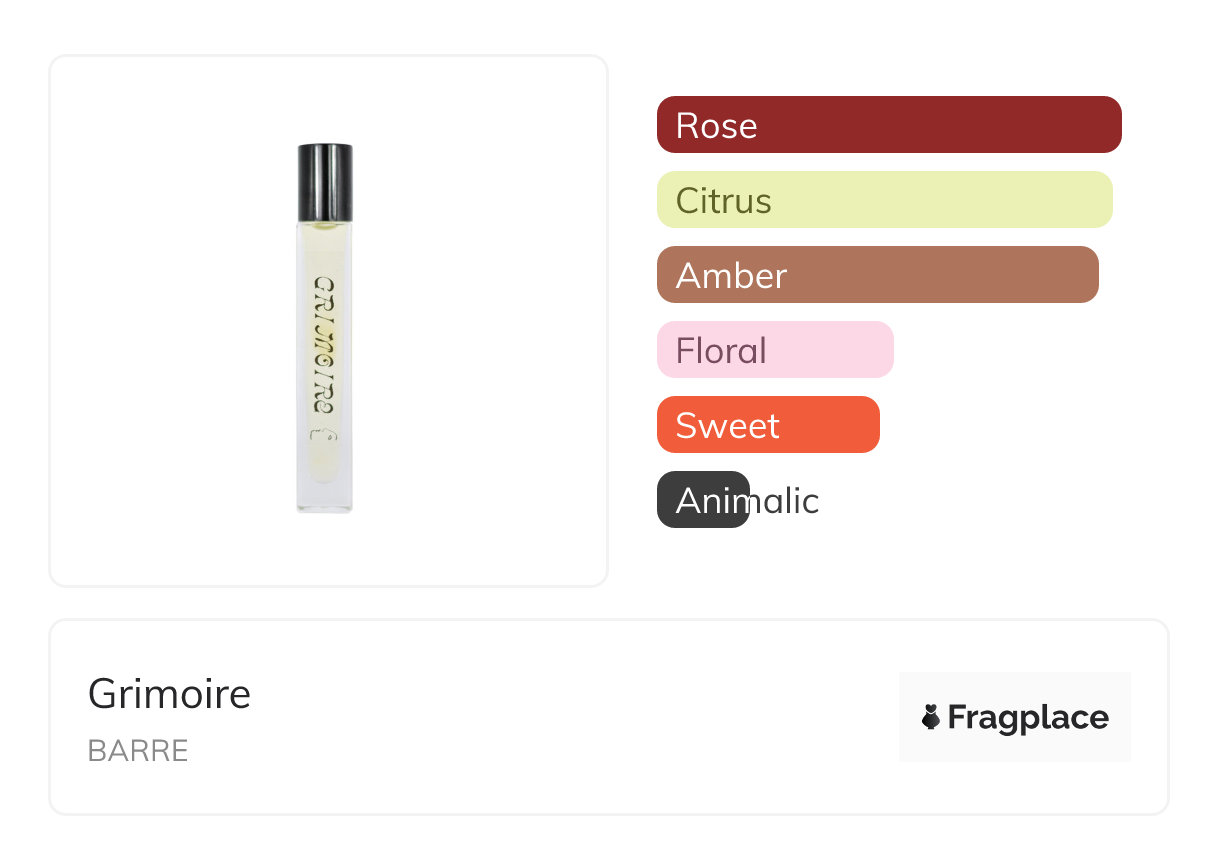Click the light gray Fragplace logo badge
The height and width of the screenshot is (864, 1218).
(x=1014, y=690)
